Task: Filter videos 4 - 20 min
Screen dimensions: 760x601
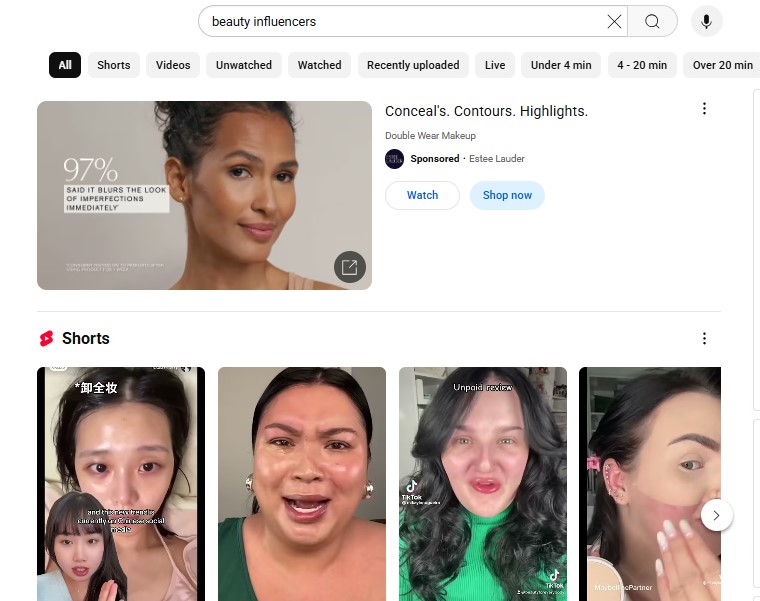Action: pos(642,65)
